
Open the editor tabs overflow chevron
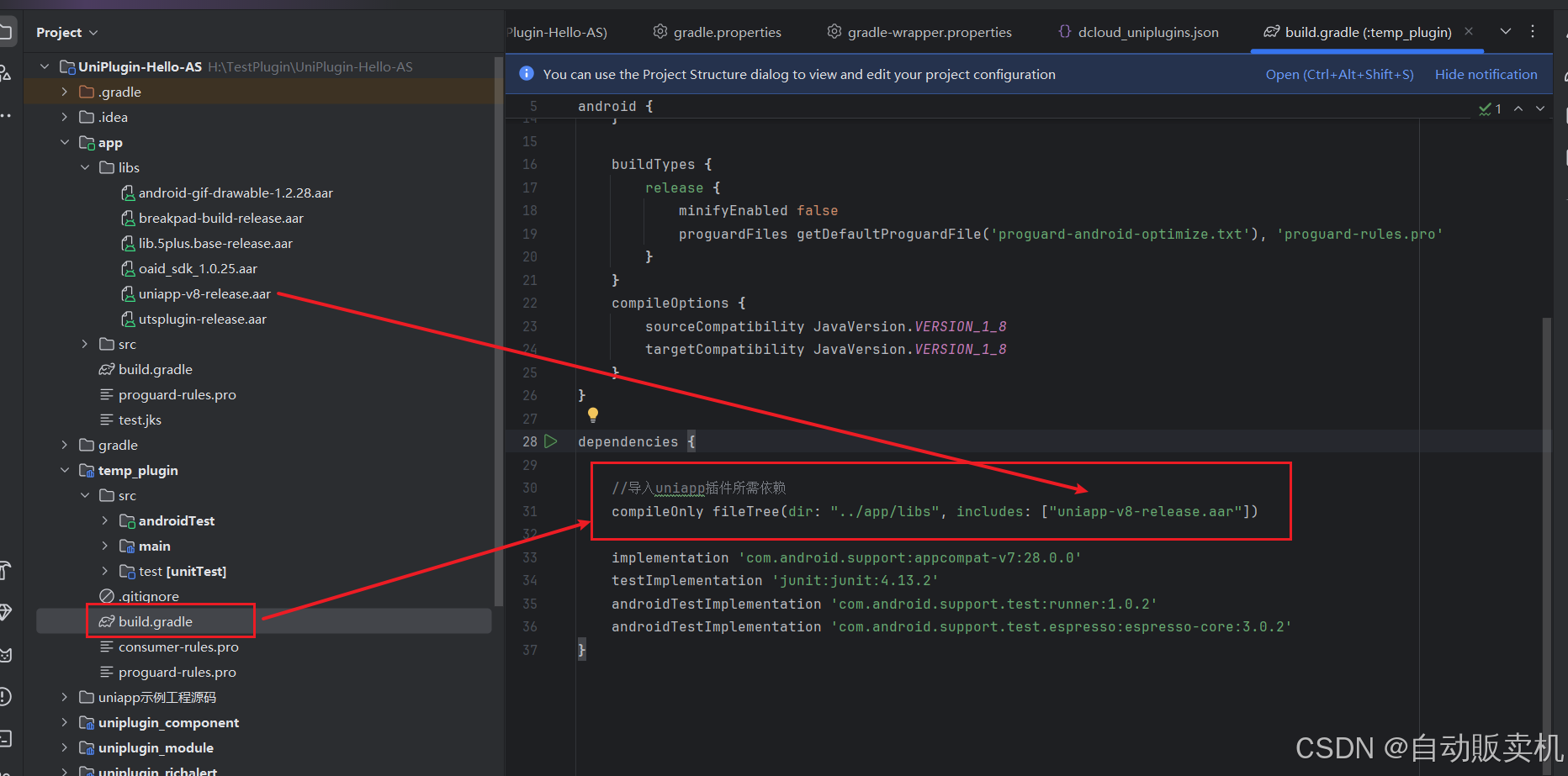1506,31
